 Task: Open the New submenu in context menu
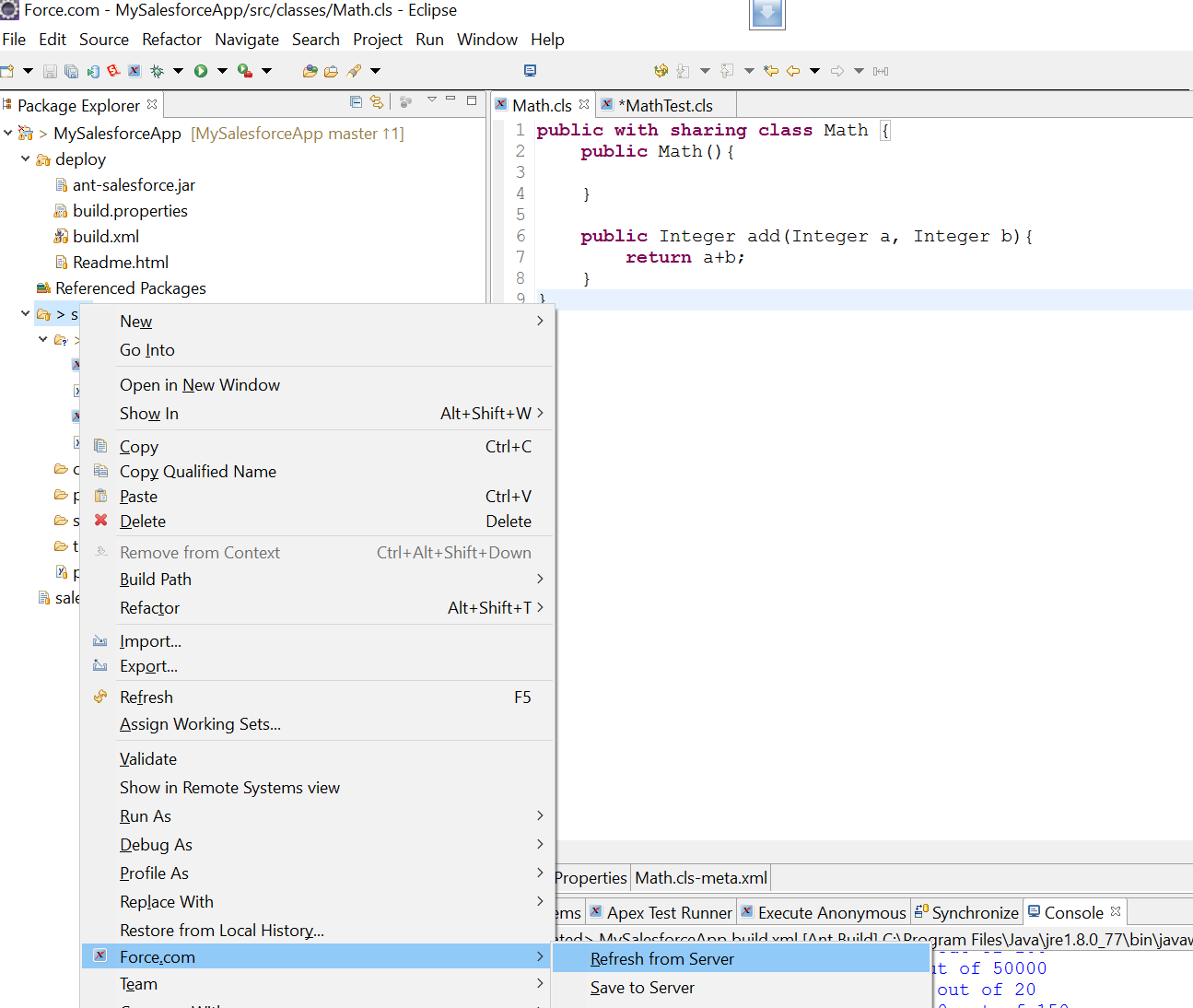coord(318,322)
